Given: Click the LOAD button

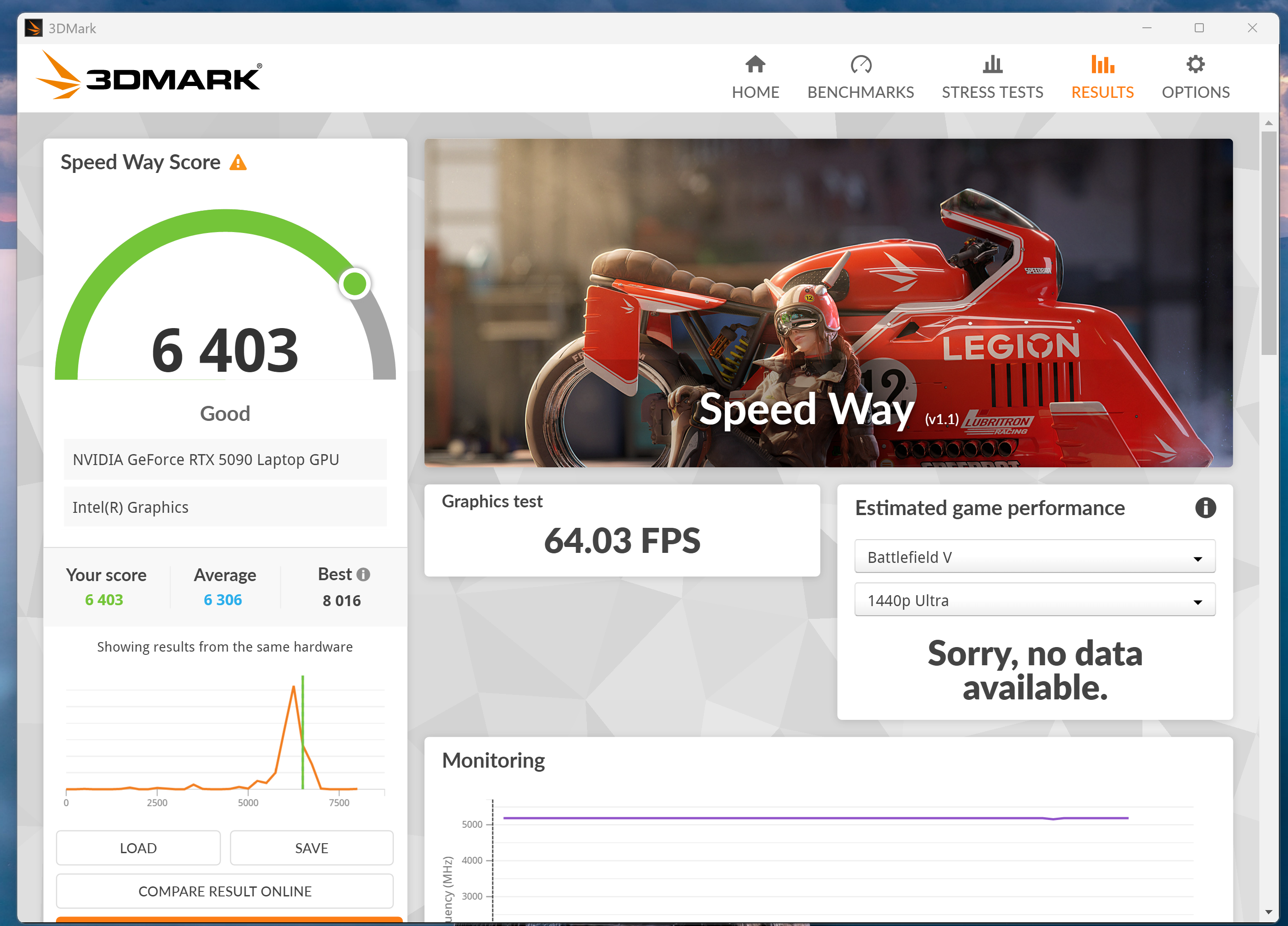Looking at the screenshot, I should pyautogui.click(x=138, y=848).
